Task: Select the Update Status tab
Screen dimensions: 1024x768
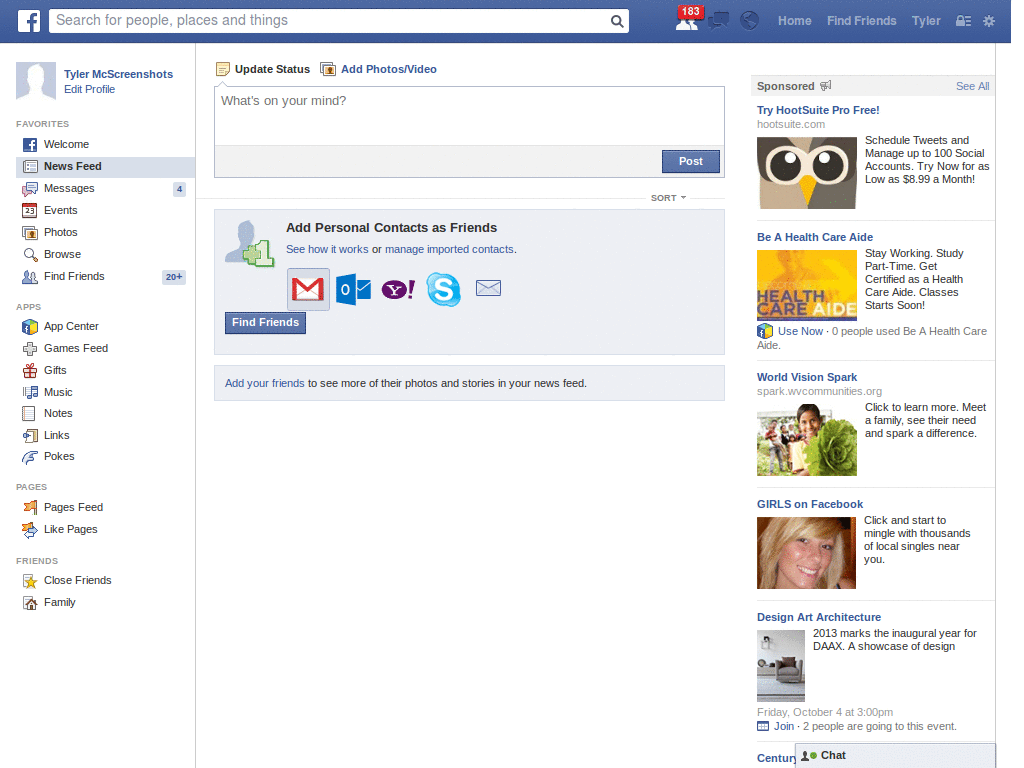Action: tap(263, 69)
